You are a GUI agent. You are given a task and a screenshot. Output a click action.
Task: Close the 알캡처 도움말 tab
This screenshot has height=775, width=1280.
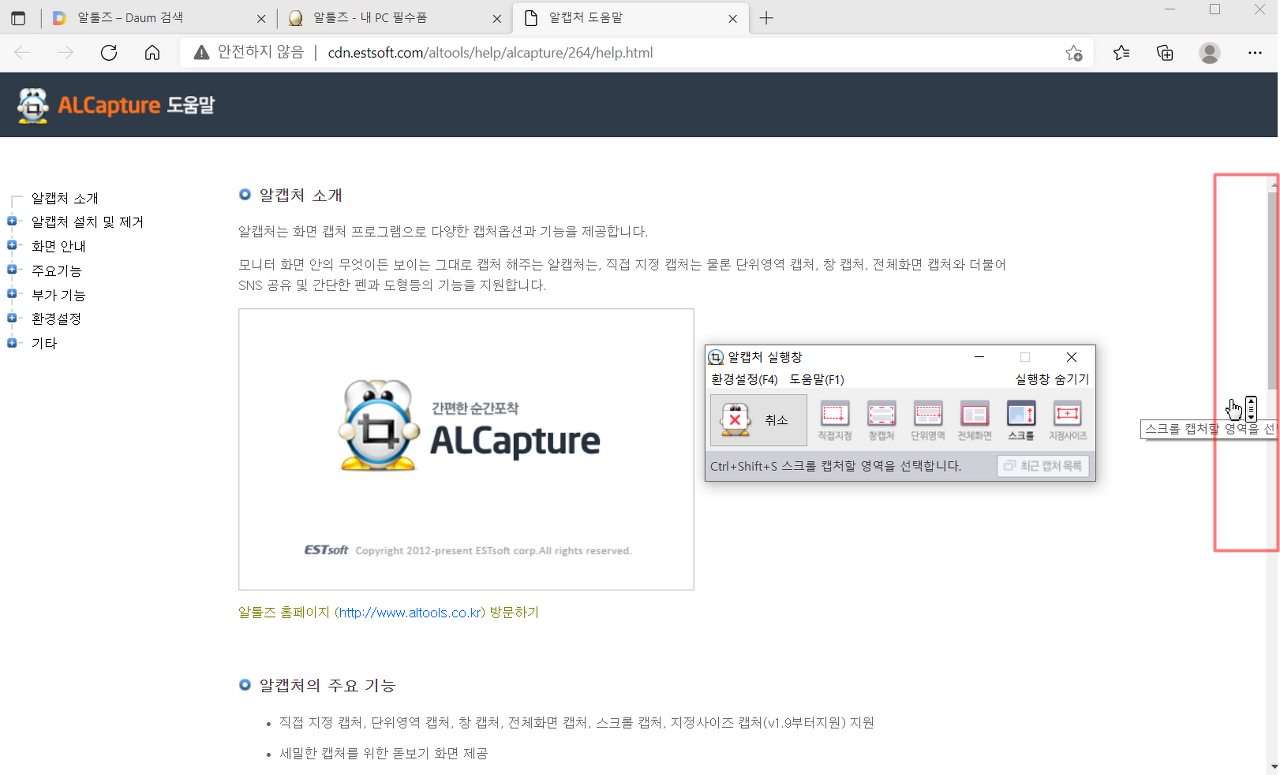[x=733, y=18]
